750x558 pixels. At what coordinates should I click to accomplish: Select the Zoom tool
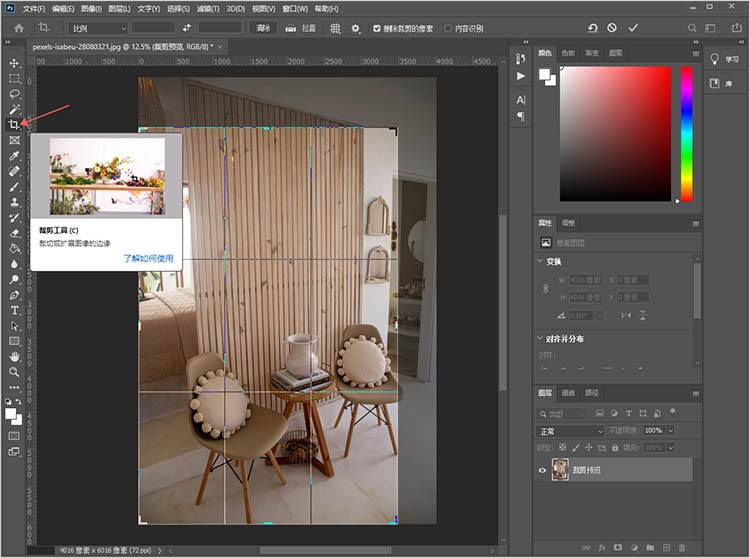[x=14, y=372]
